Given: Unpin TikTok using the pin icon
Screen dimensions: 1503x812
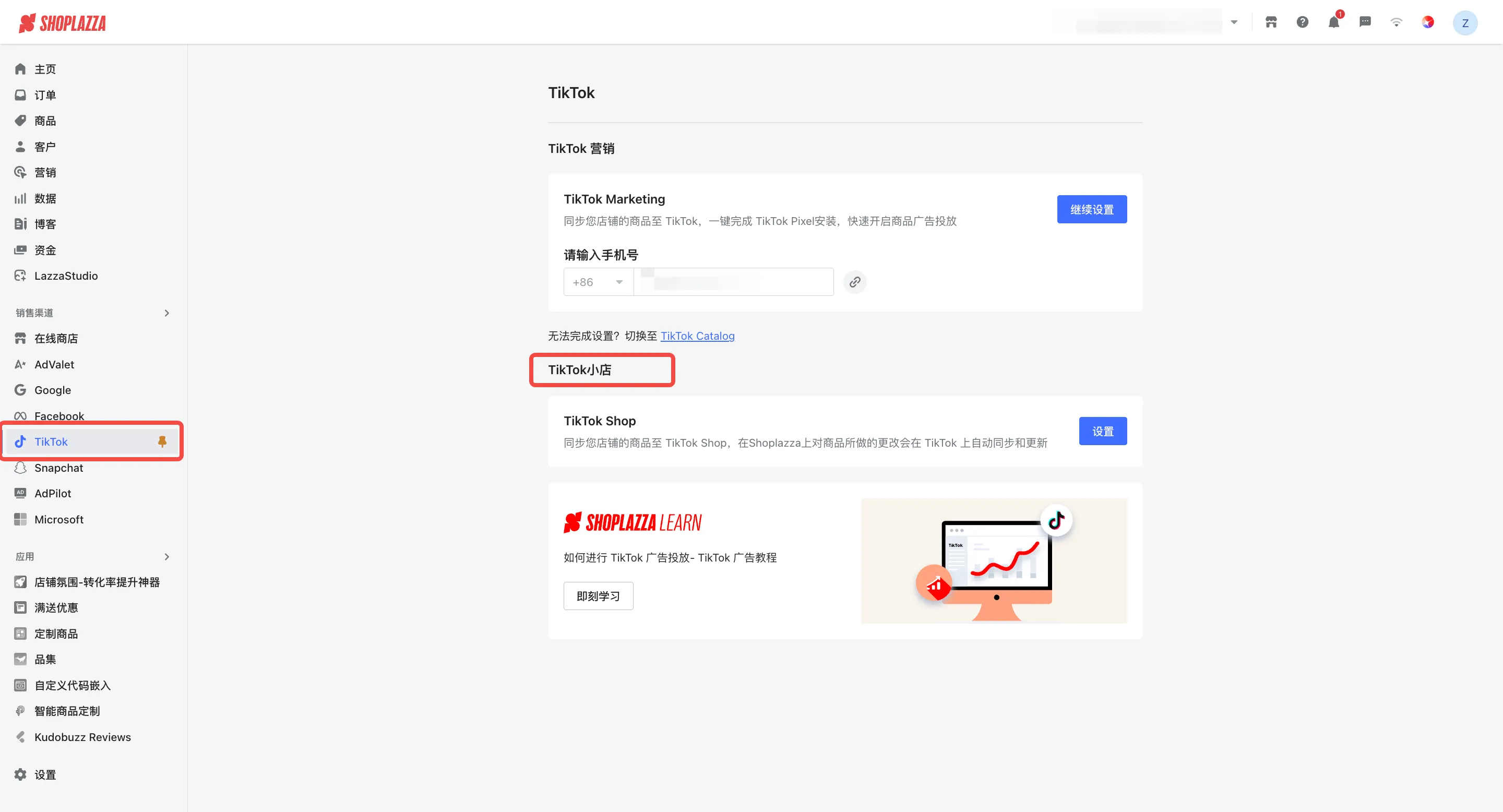Looking at the screenshot, I should [x=162, y=441].
